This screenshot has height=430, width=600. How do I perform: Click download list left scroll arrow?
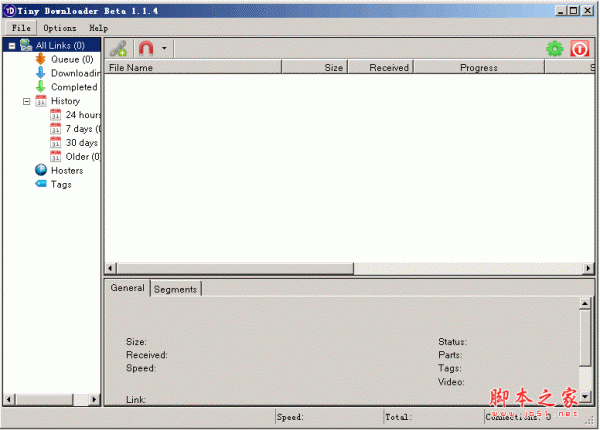click(111, 269)
